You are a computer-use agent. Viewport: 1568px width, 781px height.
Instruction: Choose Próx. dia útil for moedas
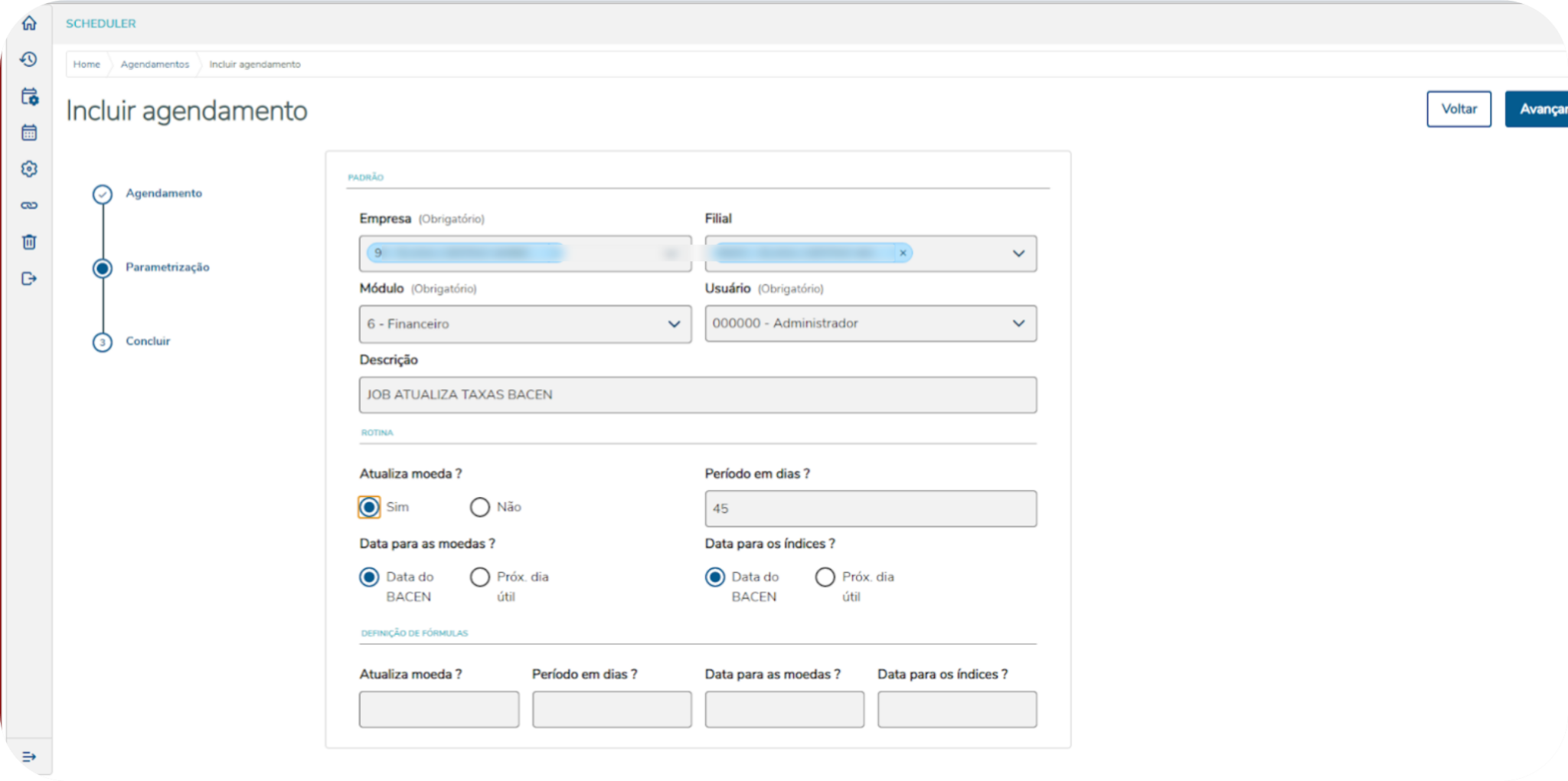tap(480, 577)
